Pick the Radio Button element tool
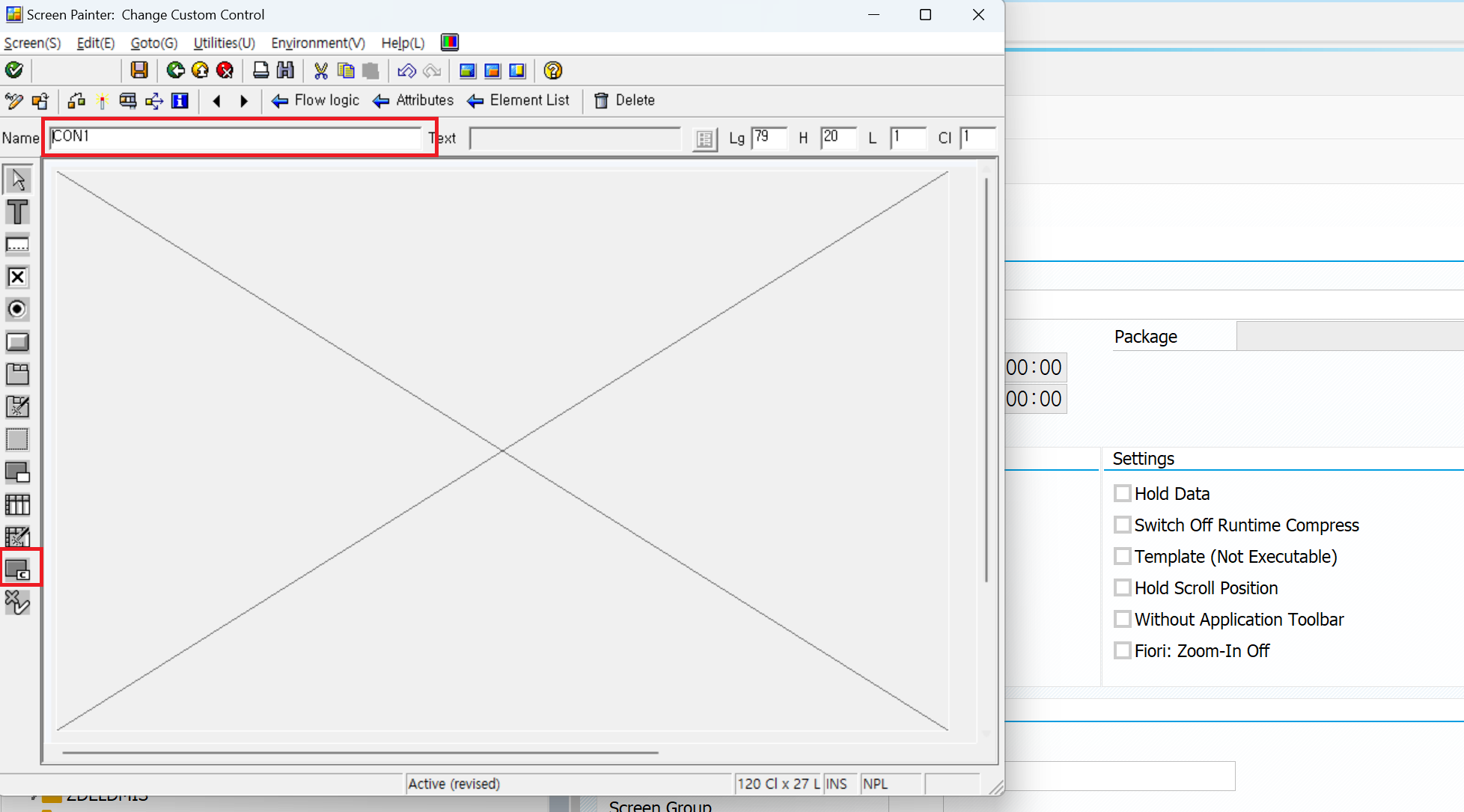Screen dimensions: 1464x812 pos(17,309)
